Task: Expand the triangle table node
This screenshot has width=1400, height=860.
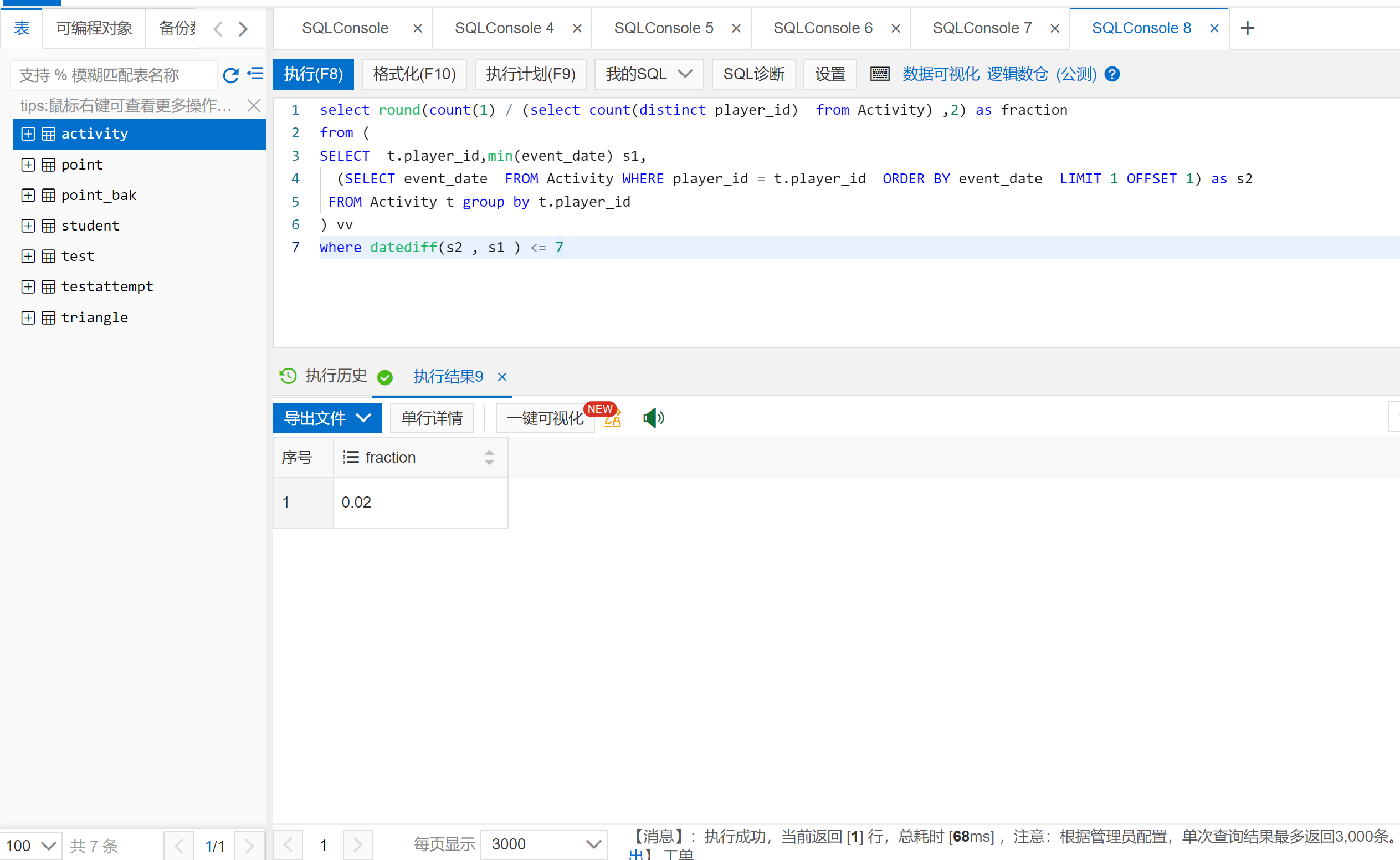Action: [x=28, y=318]
